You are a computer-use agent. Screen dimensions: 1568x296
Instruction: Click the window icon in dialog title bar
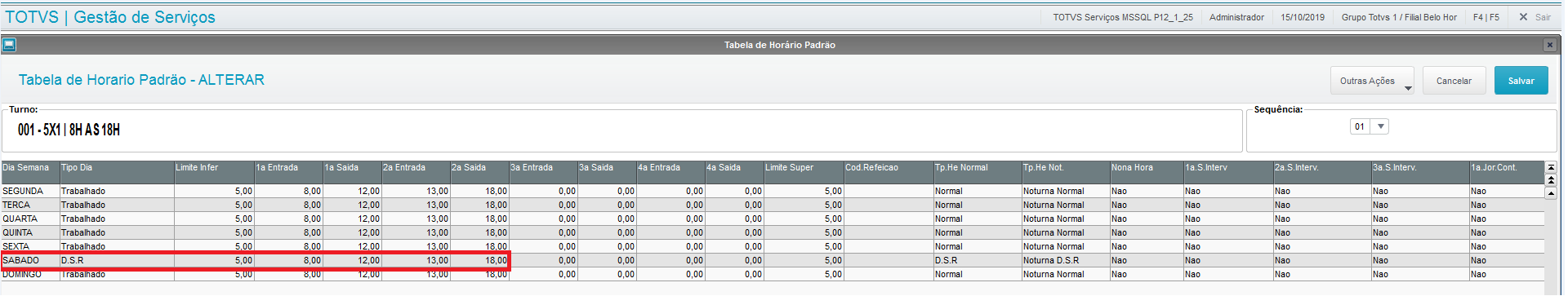(9, 45)
